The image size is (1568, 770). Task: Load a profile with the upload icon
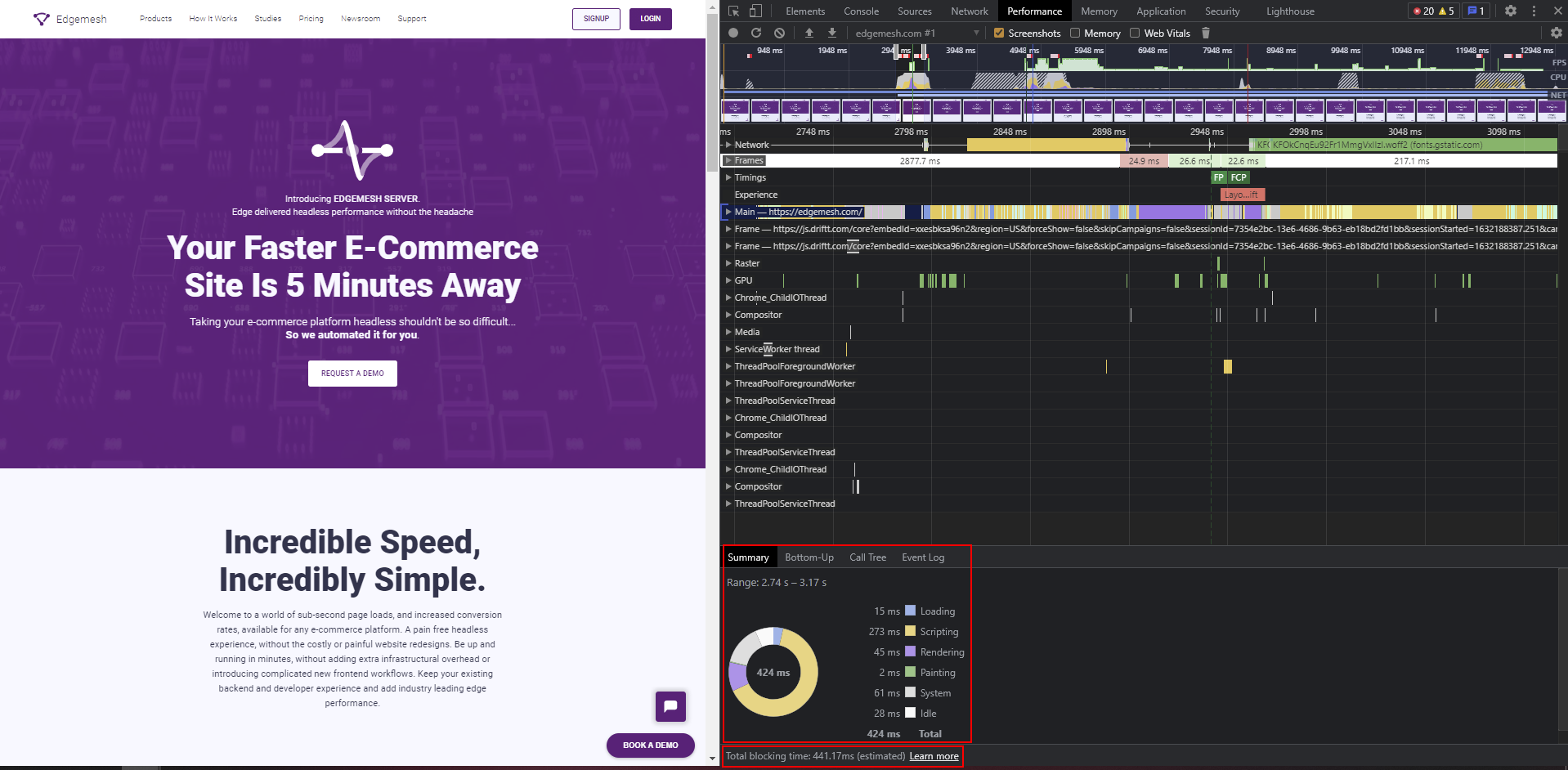click(x=809, y=33)
